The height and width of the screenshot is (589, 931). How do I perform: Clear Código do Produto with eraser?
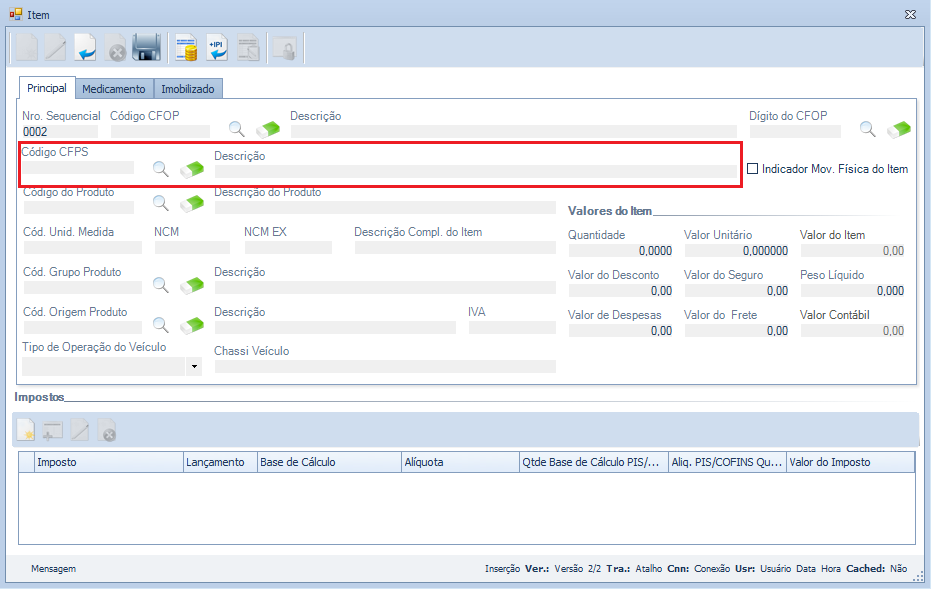coord(192,204)
